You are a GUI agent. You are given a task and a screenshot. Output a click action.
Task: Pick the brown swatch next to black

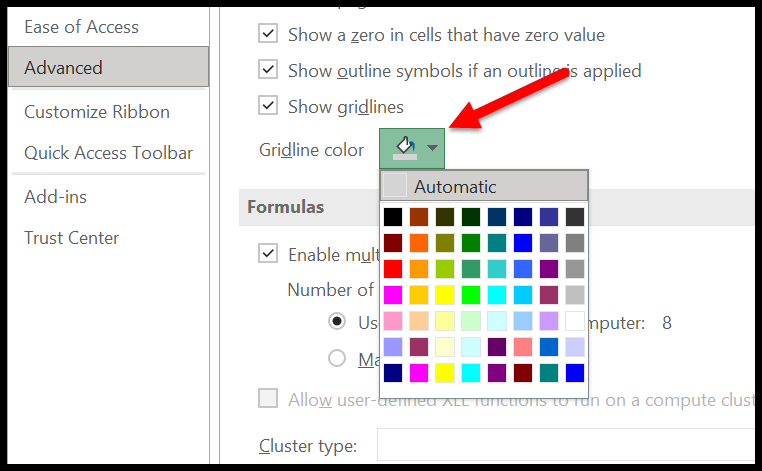(419, 217)
